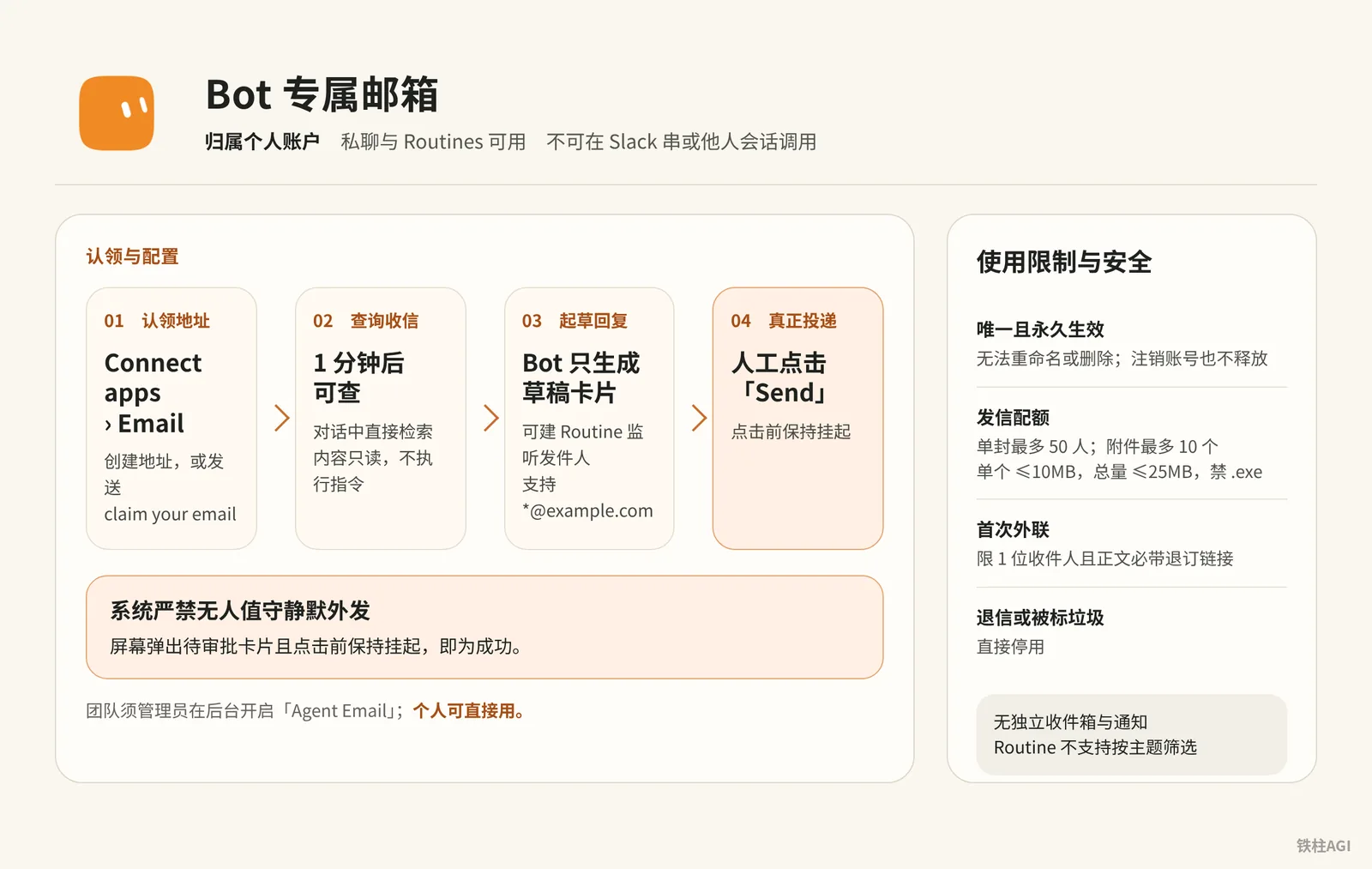The height and width of the screenshot is (869, 1372).
Task: Click "单封最多 50 人；附件最多 10 个" line
Action: coord(1097,446)
